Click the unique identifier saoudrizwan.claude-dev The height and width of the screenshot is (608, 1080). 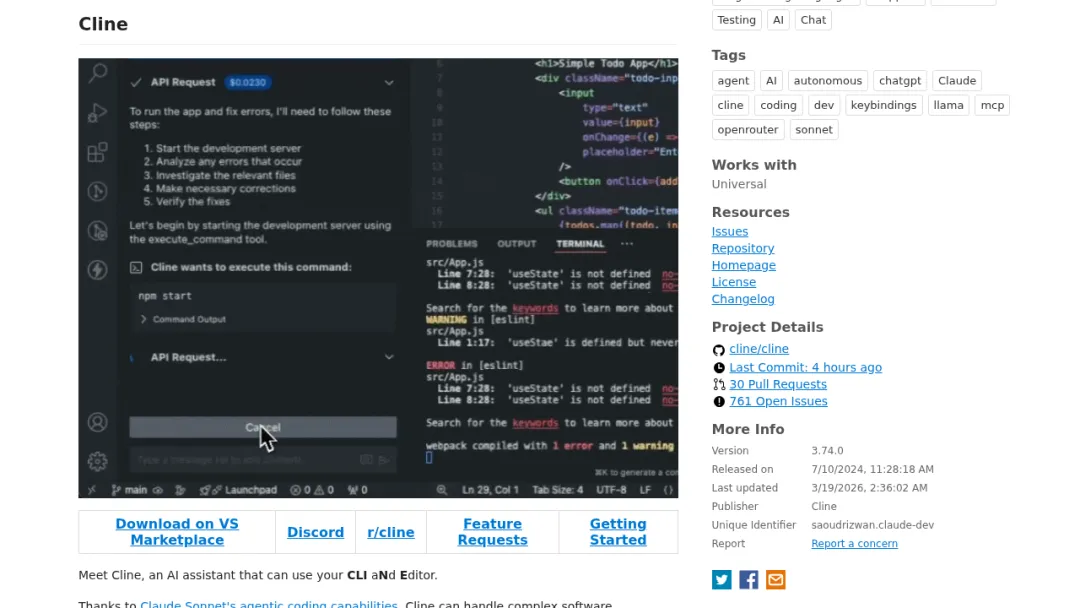coord(873,525)
